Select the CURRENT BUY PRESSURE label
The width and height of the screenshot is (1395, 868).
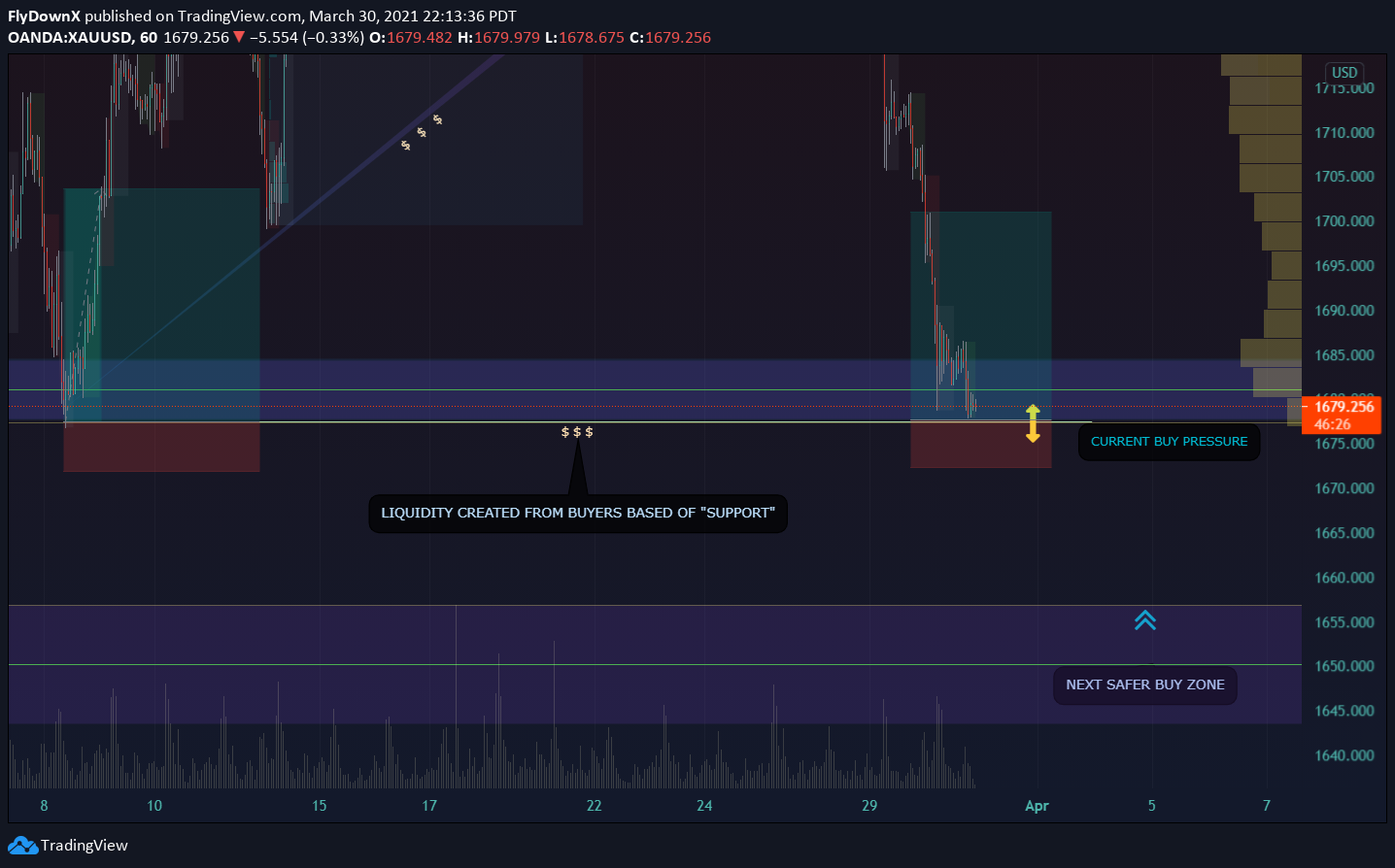click(1169, 442)
